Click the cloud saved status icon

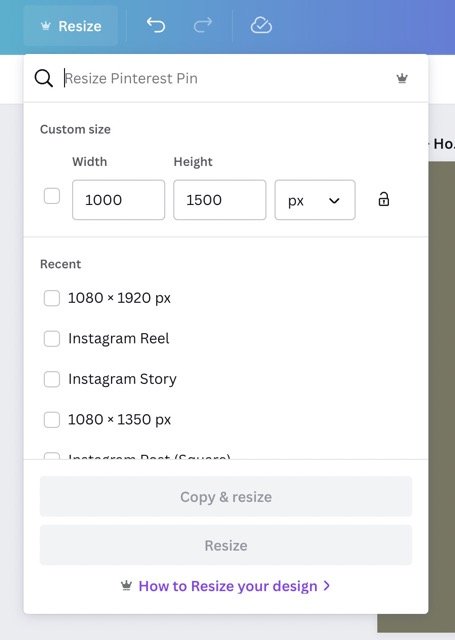tap(261, 25)
